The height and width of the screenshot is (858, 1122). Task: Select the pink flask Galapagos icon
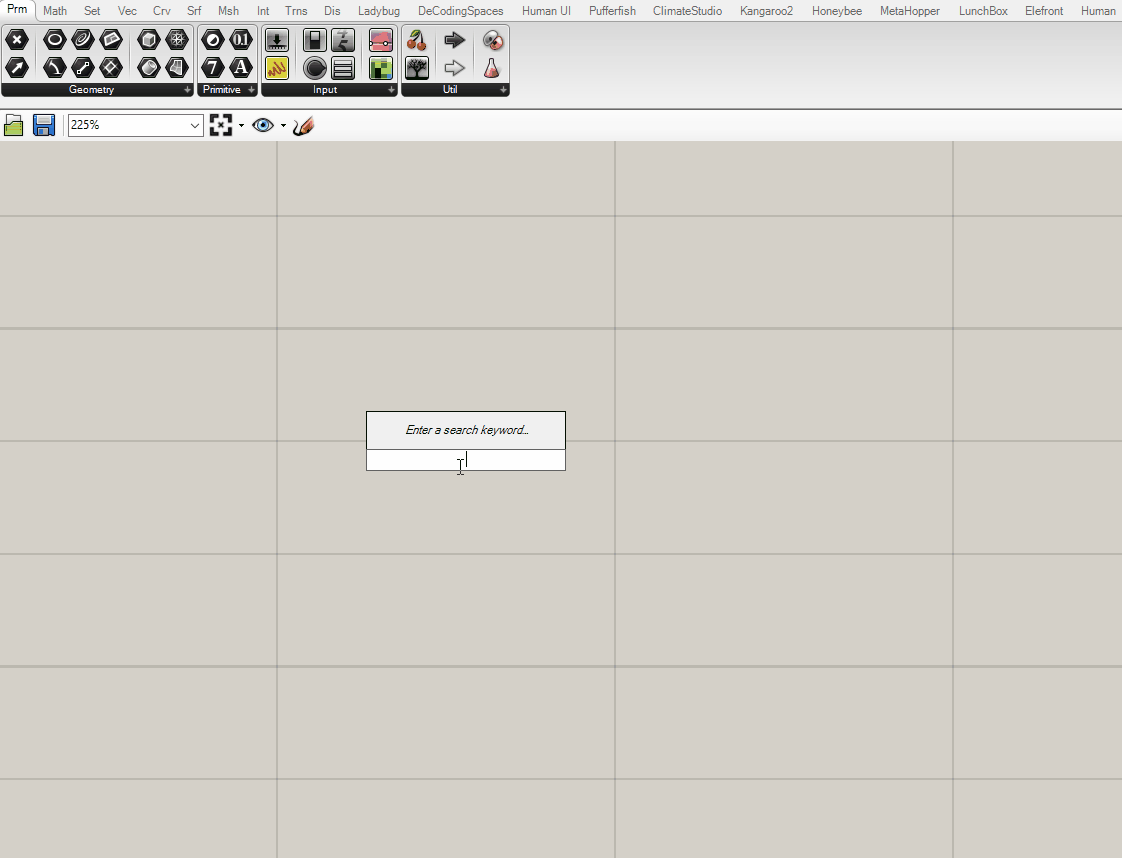(492, 68)
